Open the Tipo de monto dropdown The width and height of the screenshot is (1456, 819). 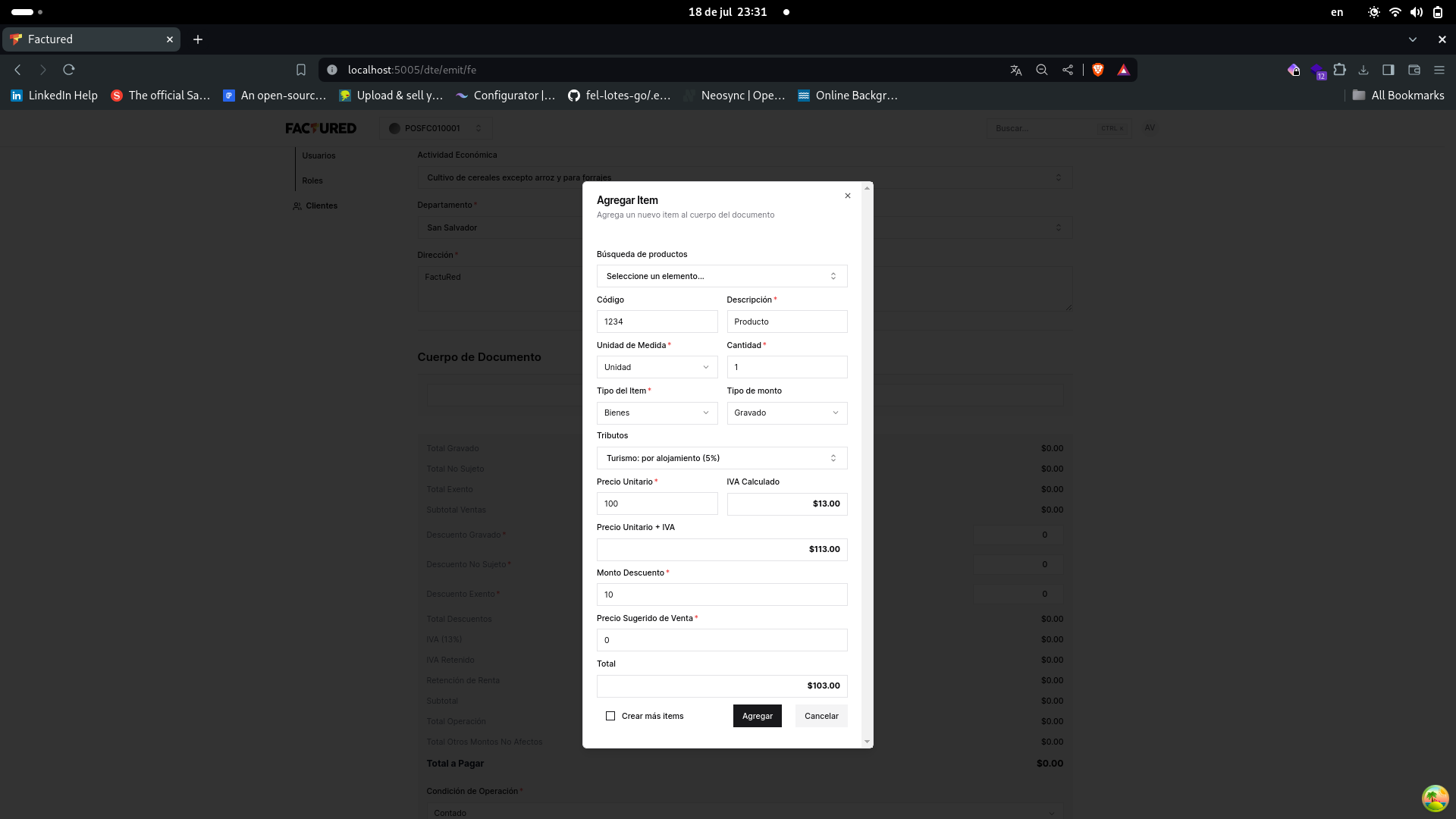coord(786,413)
